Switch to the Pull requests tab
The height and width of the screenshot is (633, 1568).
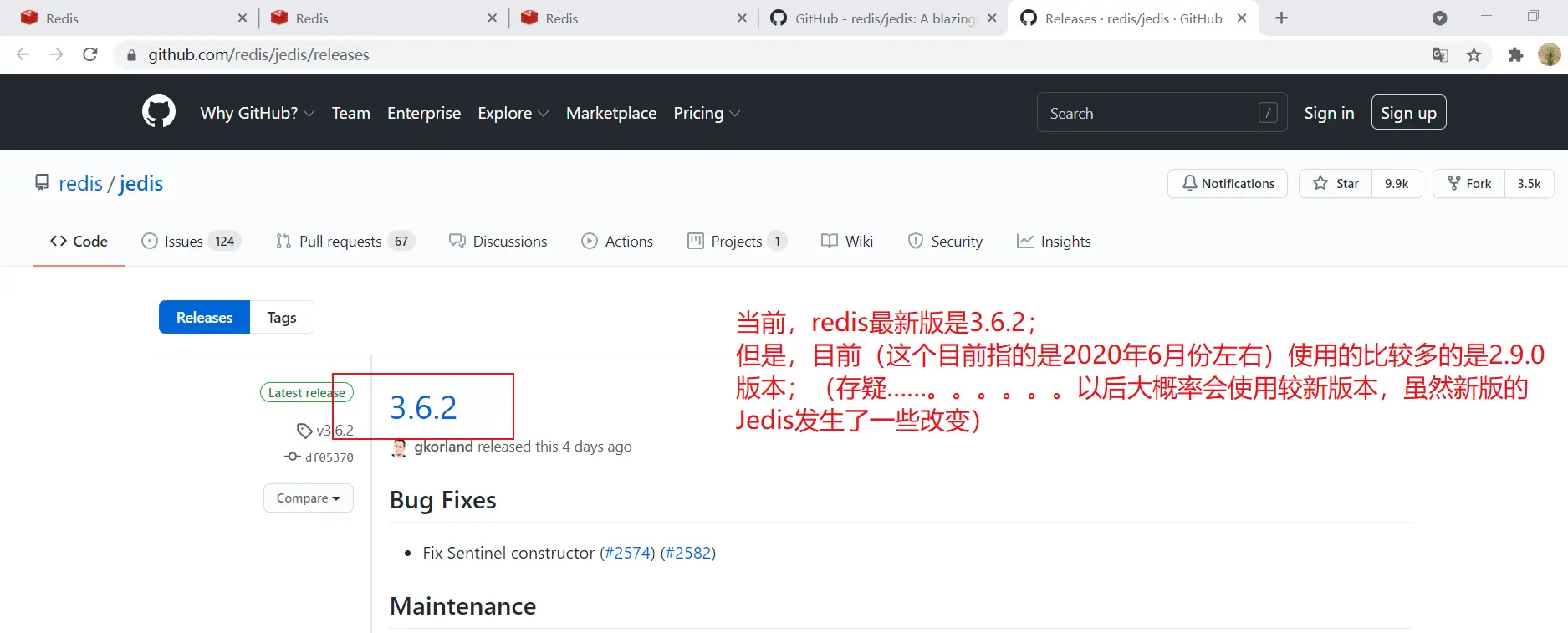coord(345,241)
